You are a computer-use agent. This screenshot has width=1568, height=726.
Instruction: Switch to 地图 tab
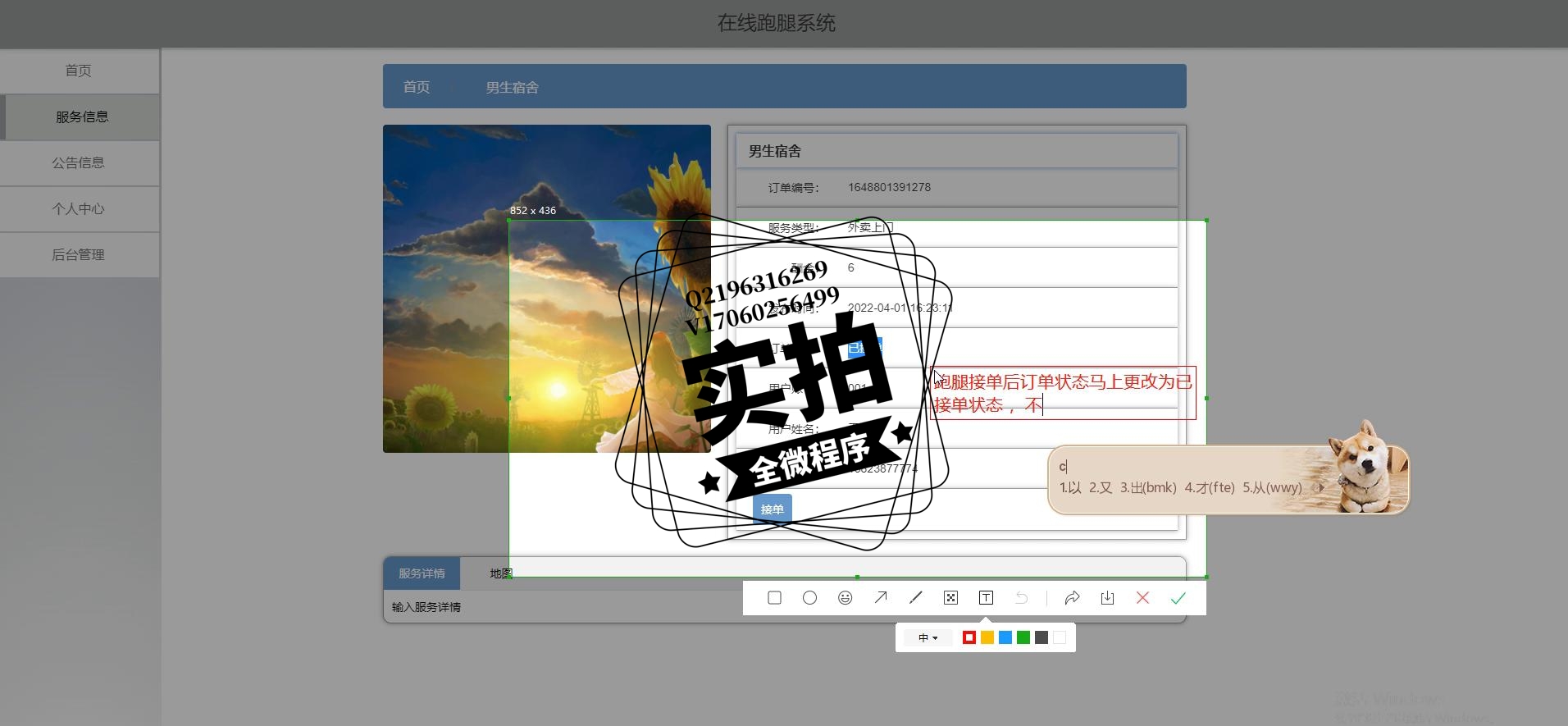click(x=501, y=573)
